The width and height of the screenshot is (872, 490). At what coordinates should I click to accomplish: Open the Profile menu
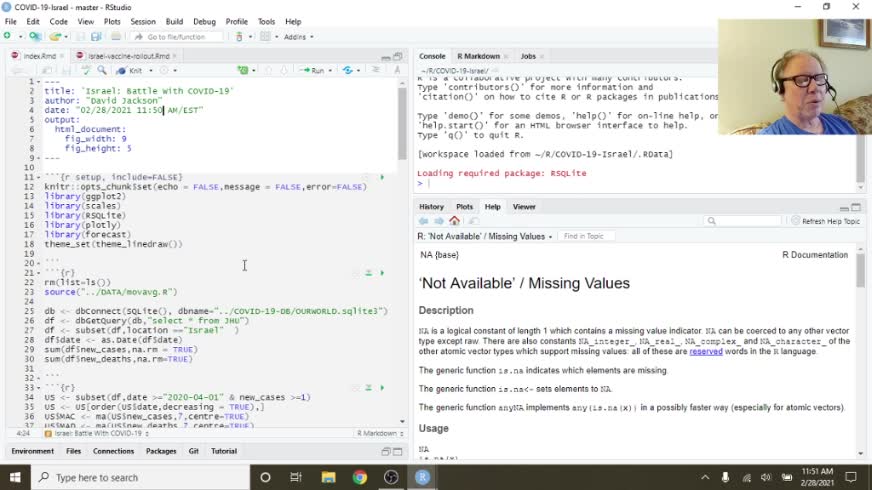tap(236, 22)
